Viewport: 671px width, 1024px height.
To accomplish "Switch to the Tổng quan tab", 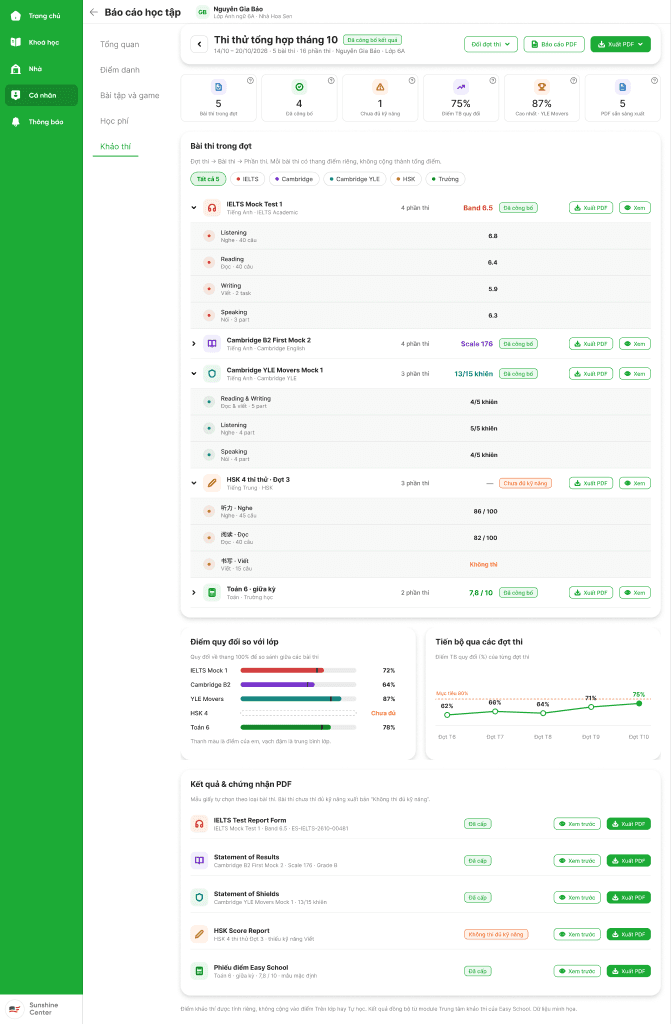I will point(120,44).
